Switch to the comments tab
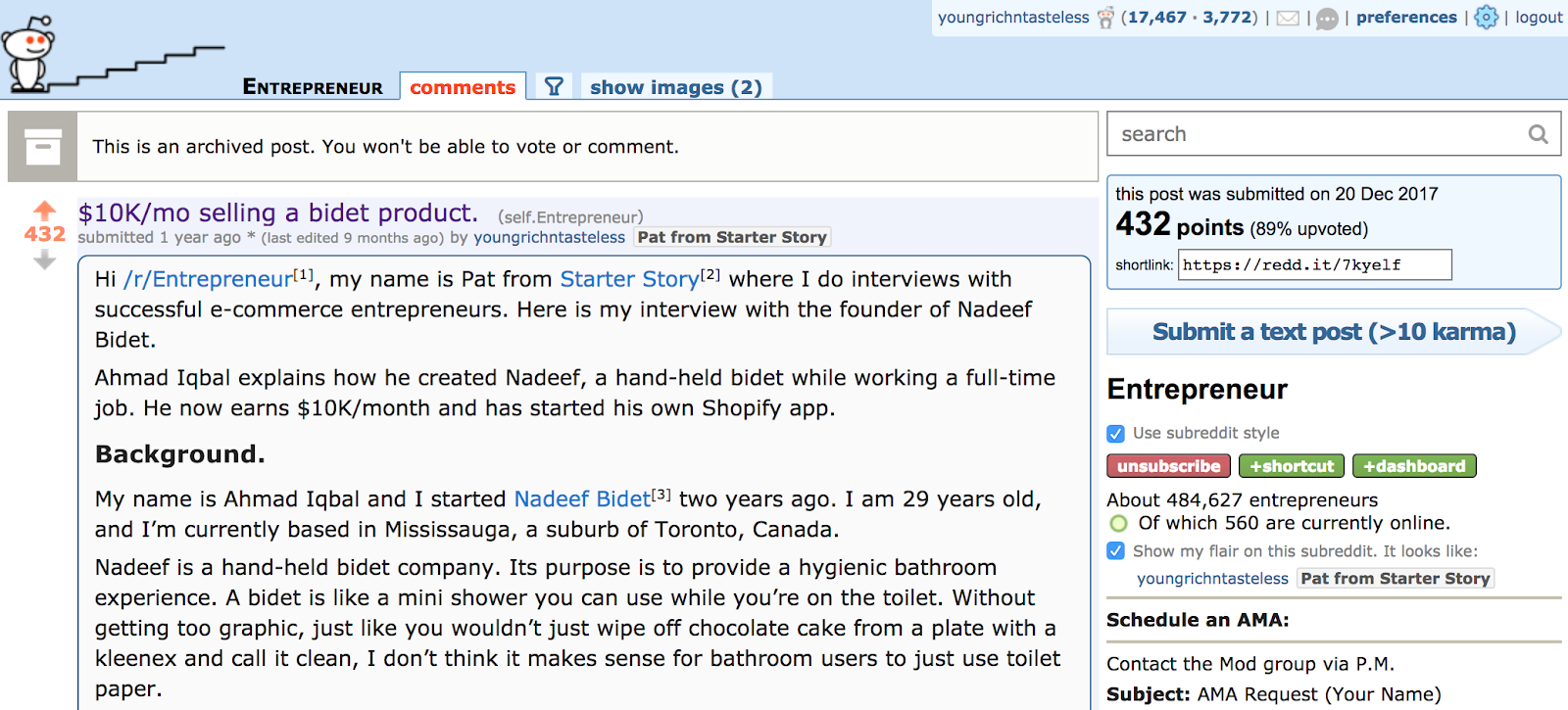 click(462, 87)
